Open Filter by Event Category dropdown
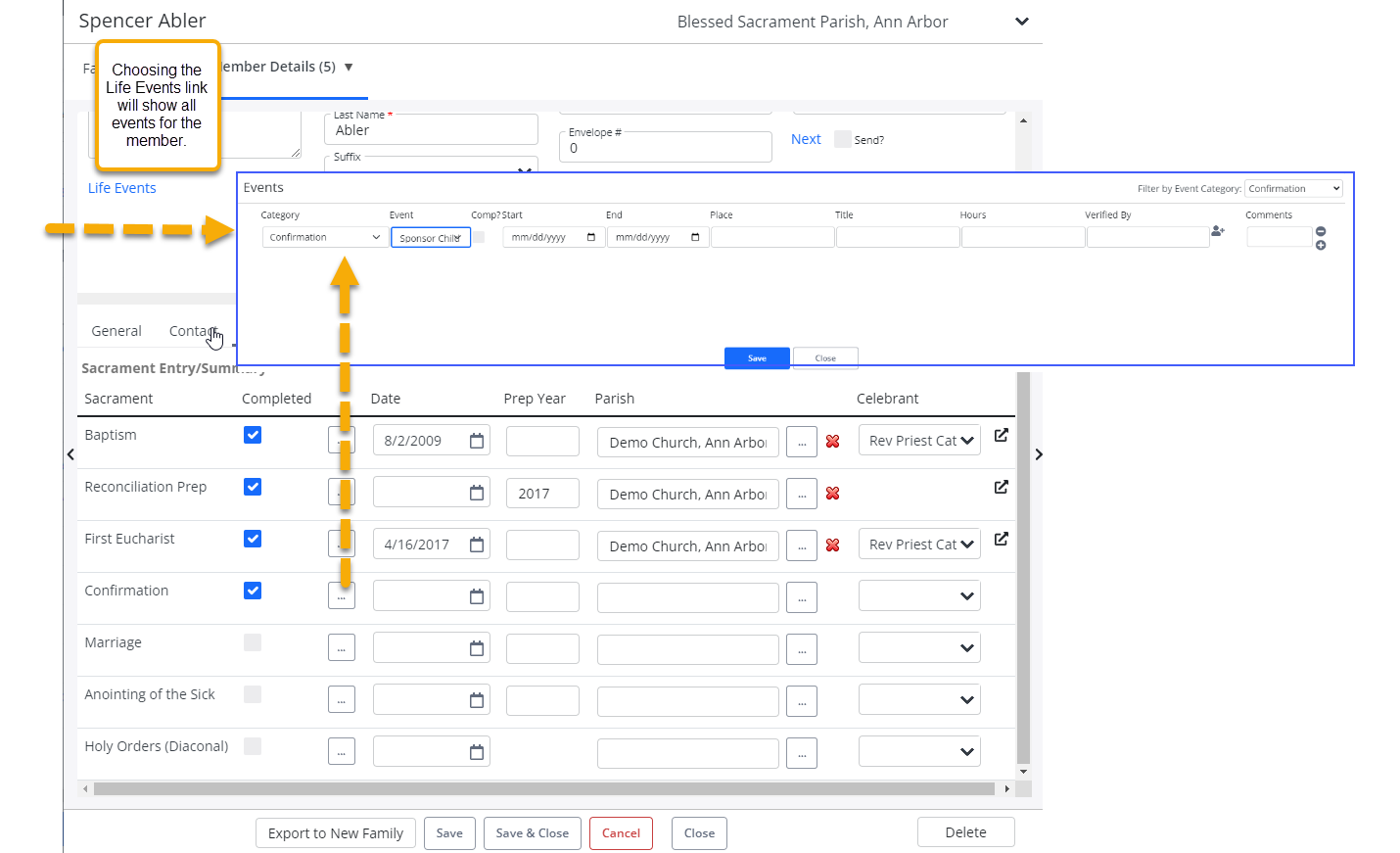Viewport: 1400px width, 853px height. coord(1294,189)
